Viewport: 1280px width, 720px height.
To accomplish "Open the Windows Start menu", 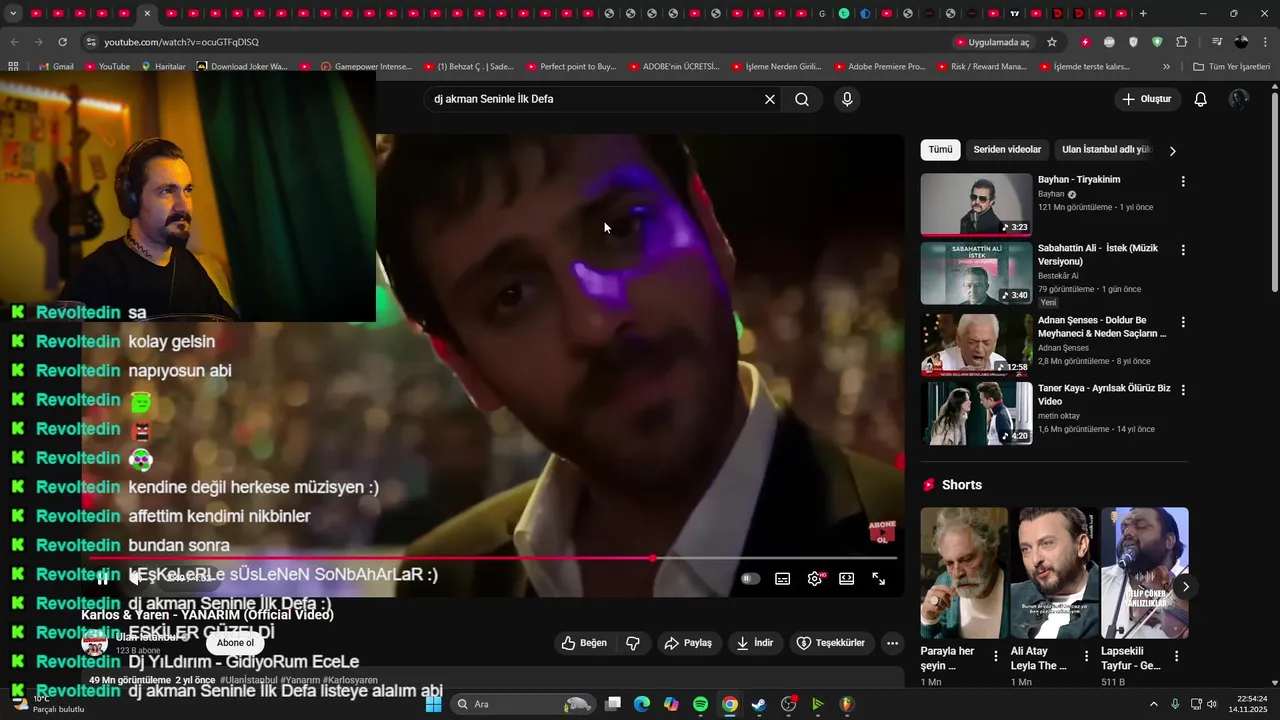I will [433, 704].
